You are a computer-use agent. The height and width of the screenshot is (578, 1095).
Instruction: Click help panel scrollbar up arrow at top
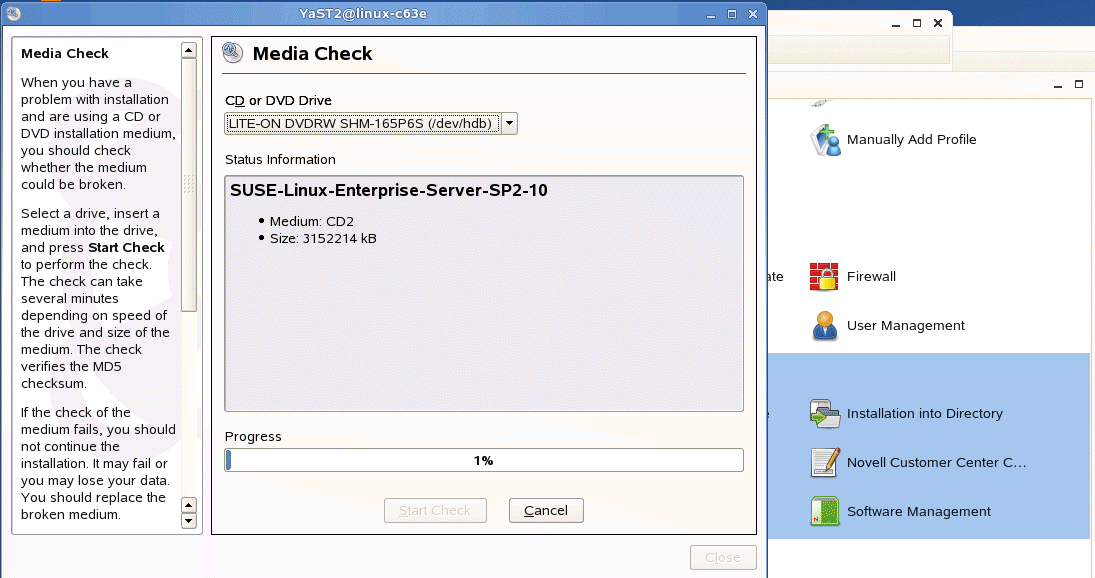coord(189,50)
